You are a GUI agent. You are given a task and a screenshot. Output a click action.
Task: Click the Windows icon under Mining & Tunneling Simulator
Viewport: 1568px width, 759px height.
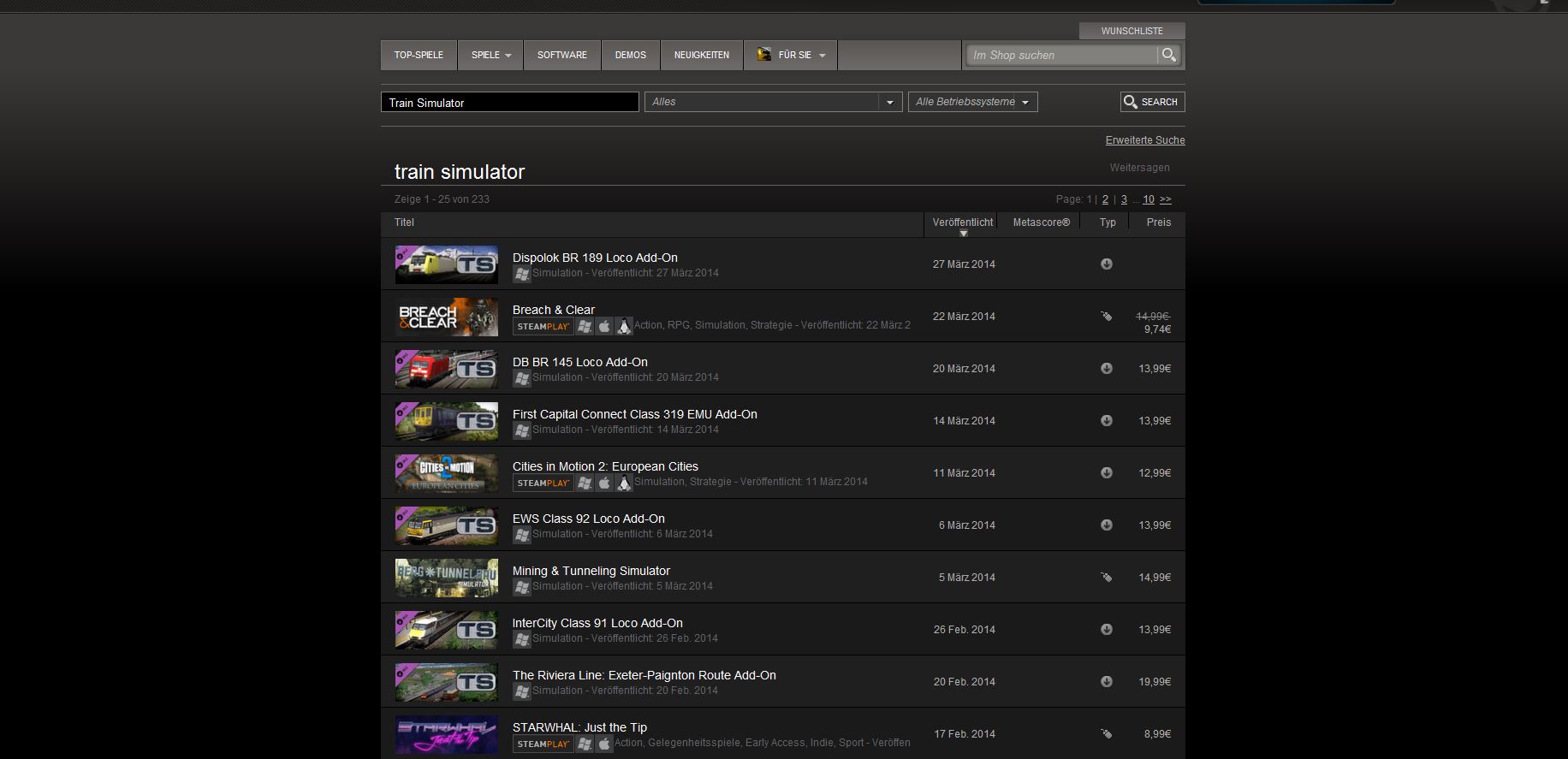click(521, 587)
